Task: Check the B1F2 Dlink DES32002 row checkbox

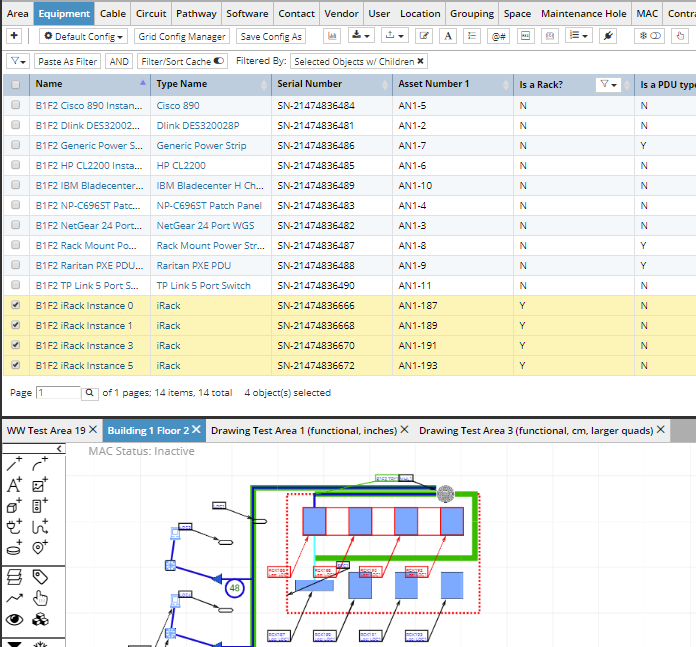Action: point(16,125)
